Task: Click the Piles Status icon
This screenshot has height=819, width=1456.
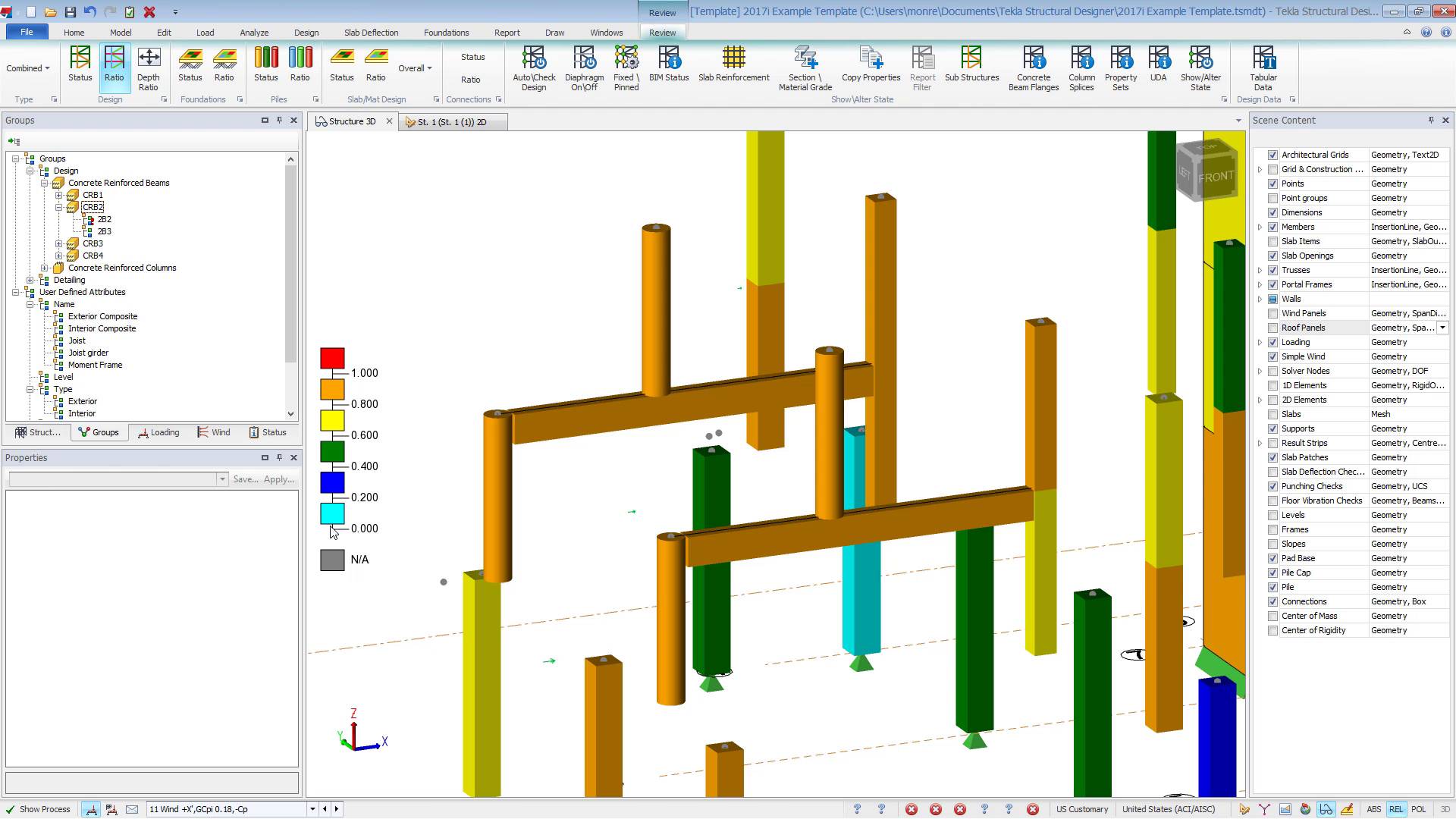Action: [x=266, y=64]
